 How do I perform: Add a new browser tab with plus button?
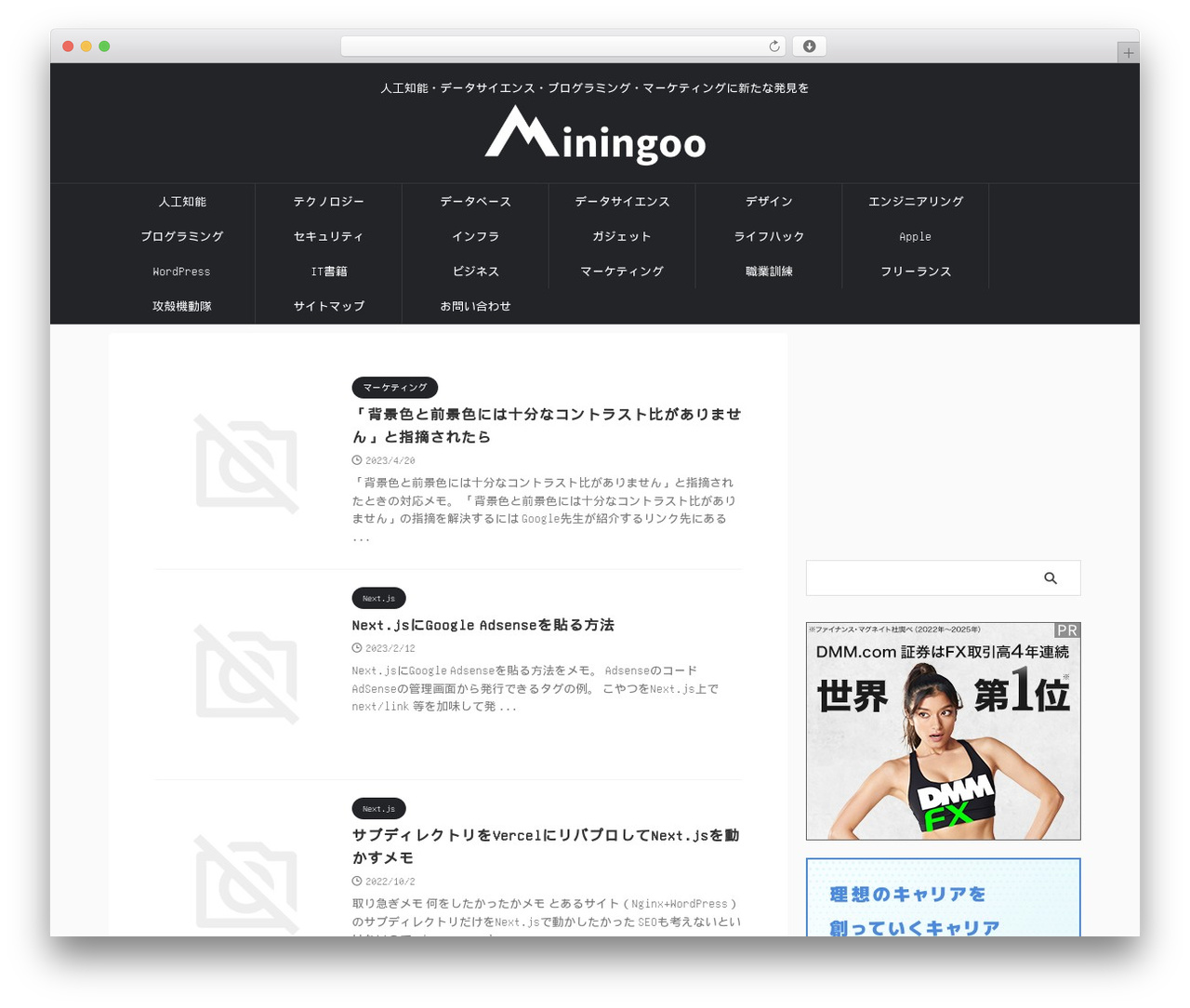pyautogui.click(x=1129, y=53)
